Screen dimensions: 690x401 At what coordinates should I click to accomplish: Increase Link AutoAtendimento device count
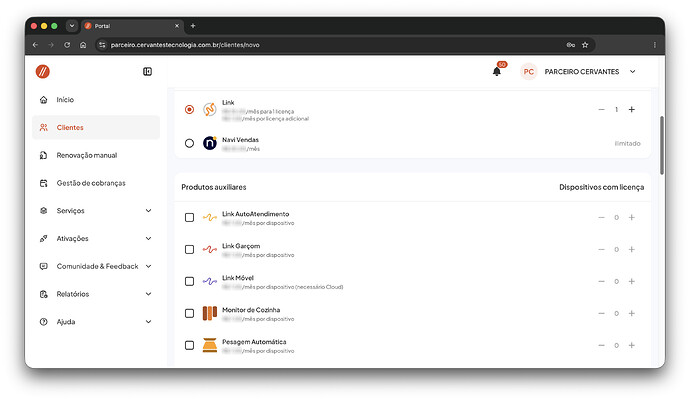coord(631,217)
